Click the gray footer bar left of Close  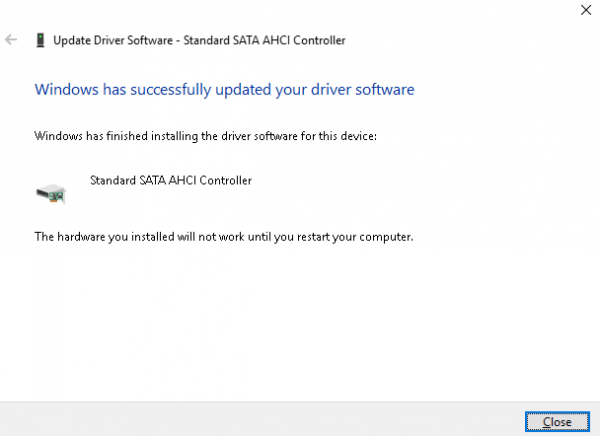tap(250, 419)
